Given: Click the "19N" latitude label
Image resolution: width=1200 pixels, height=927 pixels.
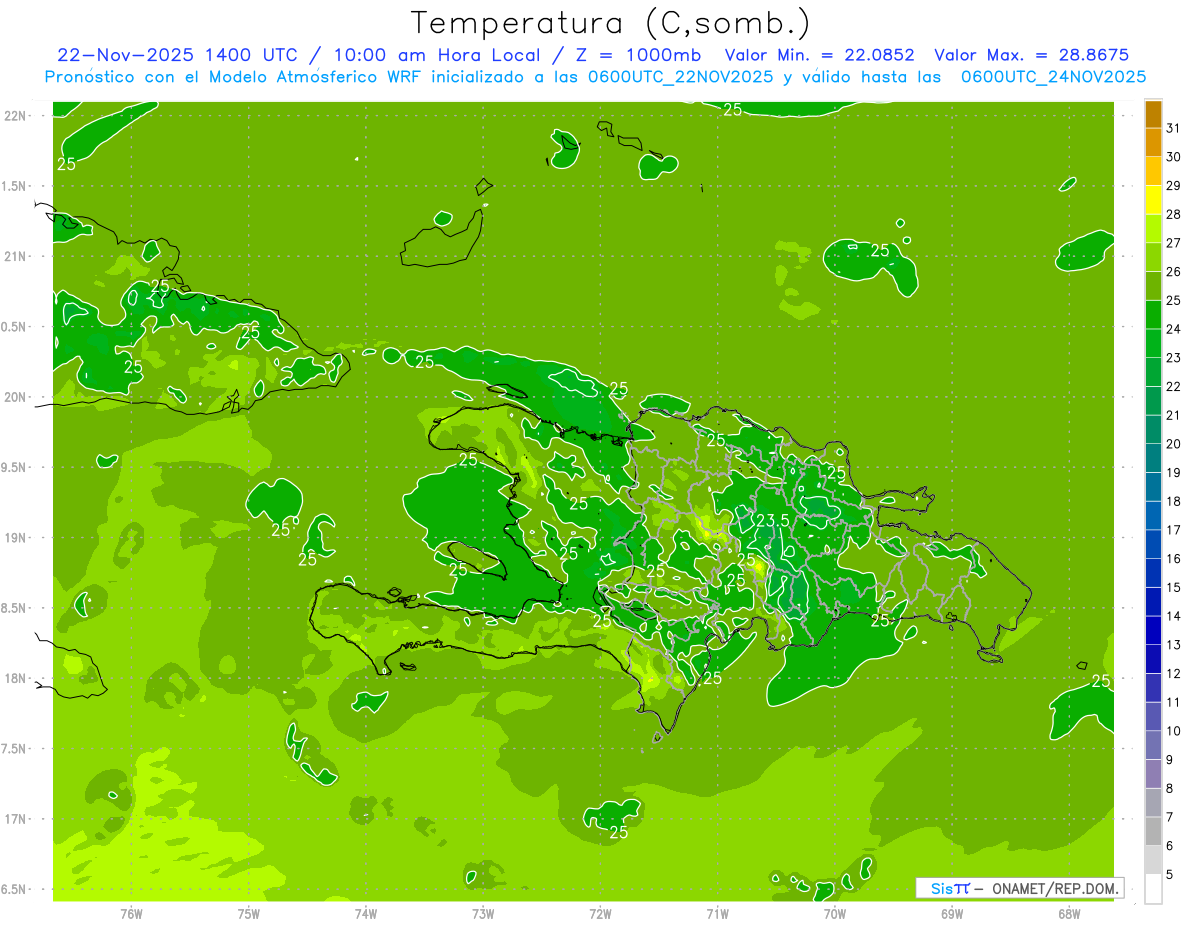Looking at the screenshot, I should 15,538.
